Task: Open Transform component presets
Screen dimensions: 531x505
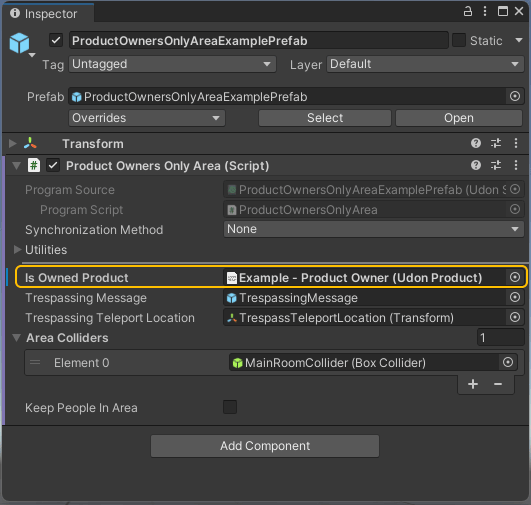Action: point(496,143)
